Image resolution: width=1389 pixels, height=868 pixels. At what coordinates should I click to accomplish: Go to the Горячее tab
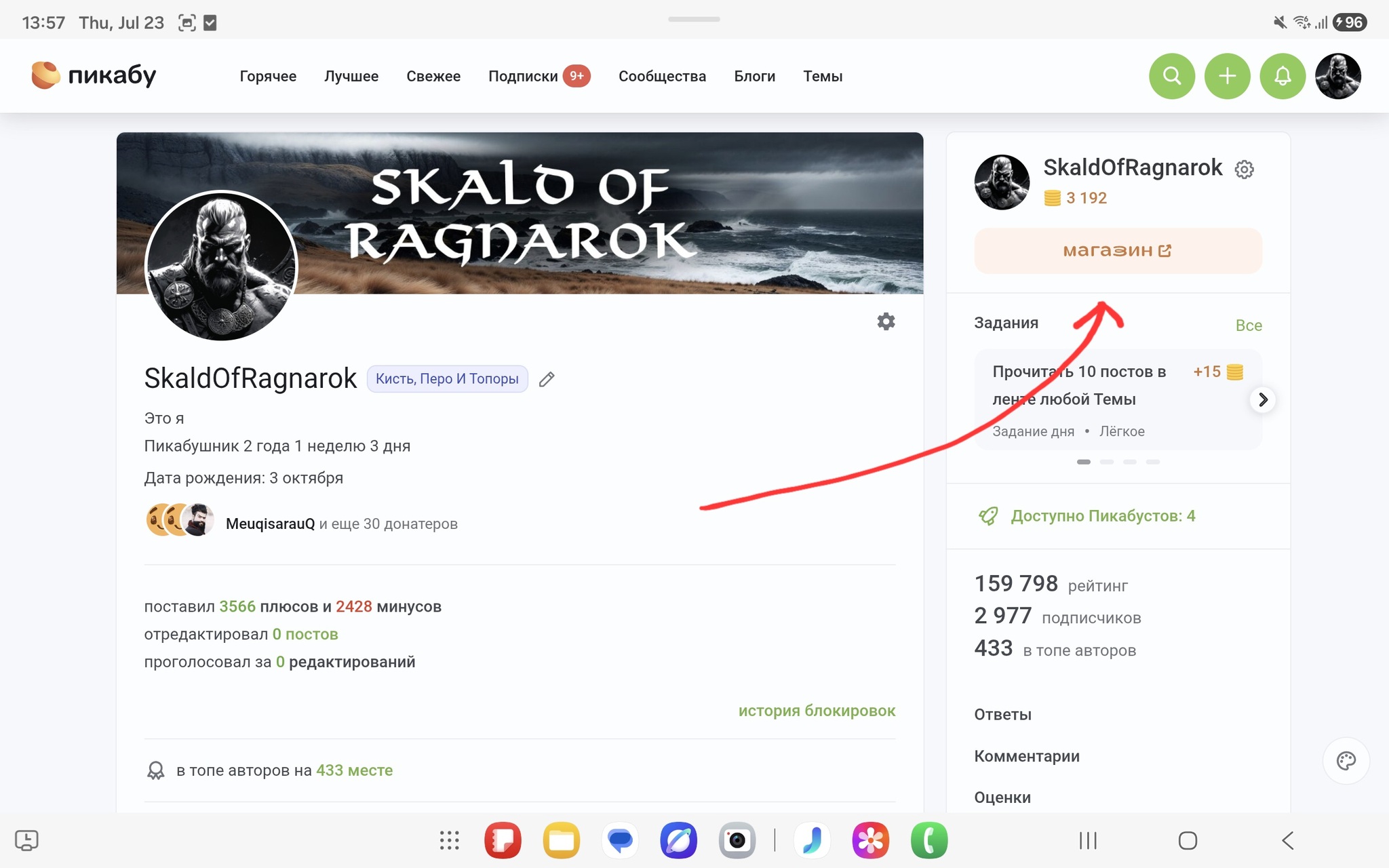(x=268, y=76)
